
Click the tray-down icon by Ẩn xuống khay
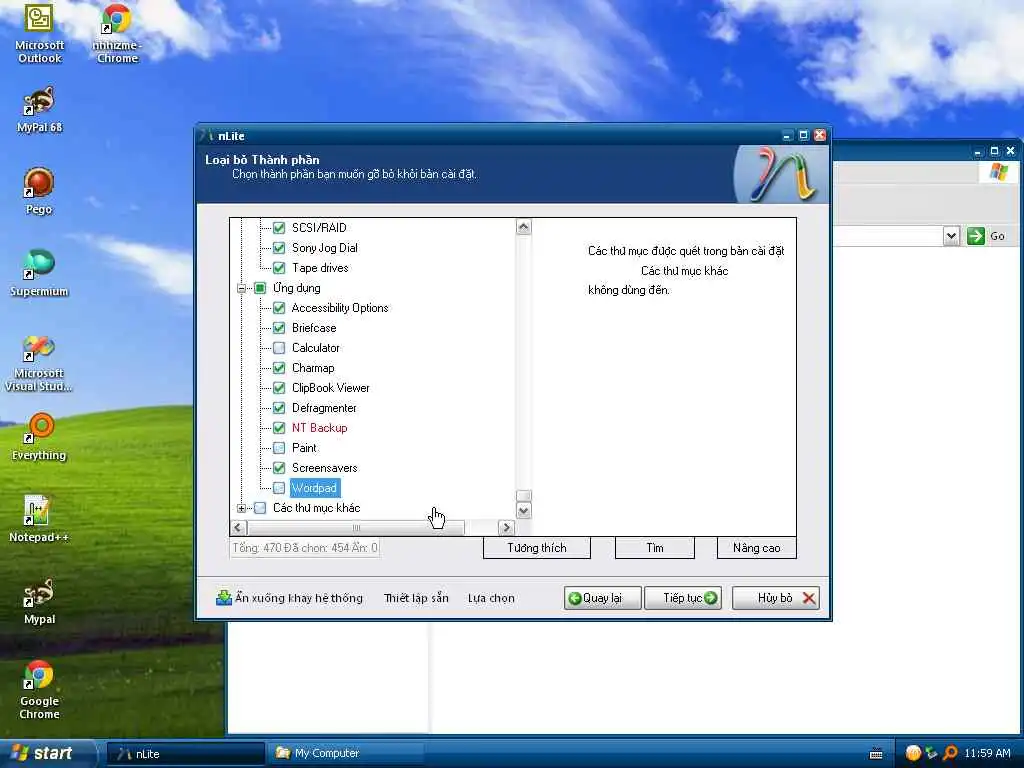pos(224,598)
